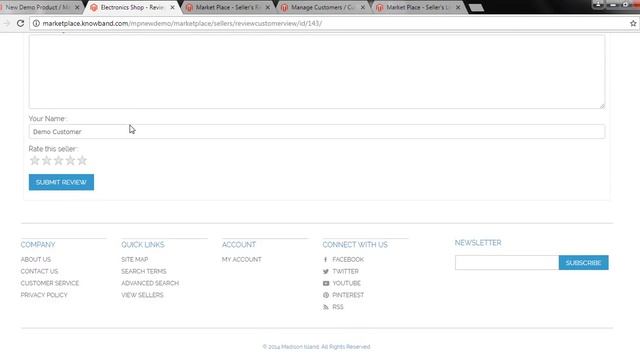This screenshot has height=360, width=640.
Task: Close the last Market Place - Seller's tab
Action: click(458, 7)
